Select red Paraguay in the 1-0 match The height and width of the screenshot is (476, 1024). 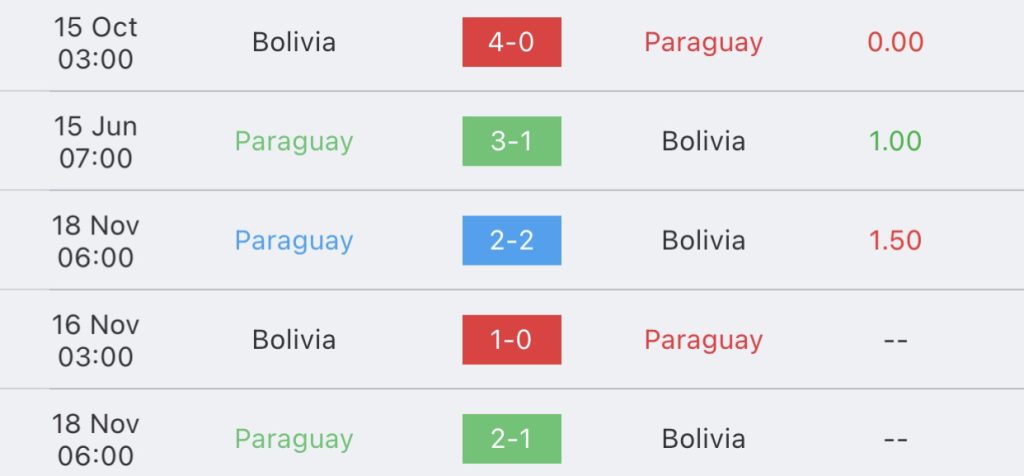pyautogui.click(x=703, y=341)
